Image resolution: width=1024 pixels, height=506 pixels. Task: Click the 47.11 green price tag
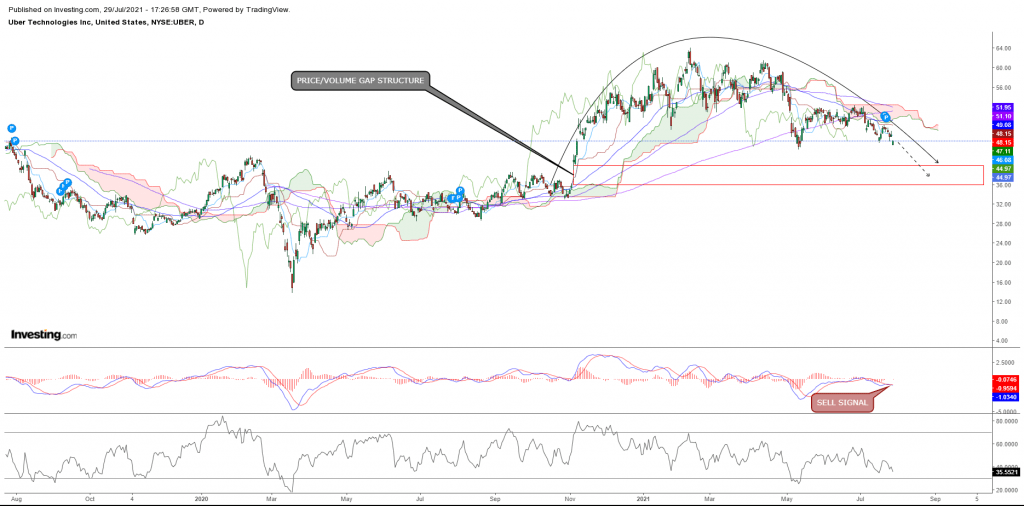[x=1001, y=150]
